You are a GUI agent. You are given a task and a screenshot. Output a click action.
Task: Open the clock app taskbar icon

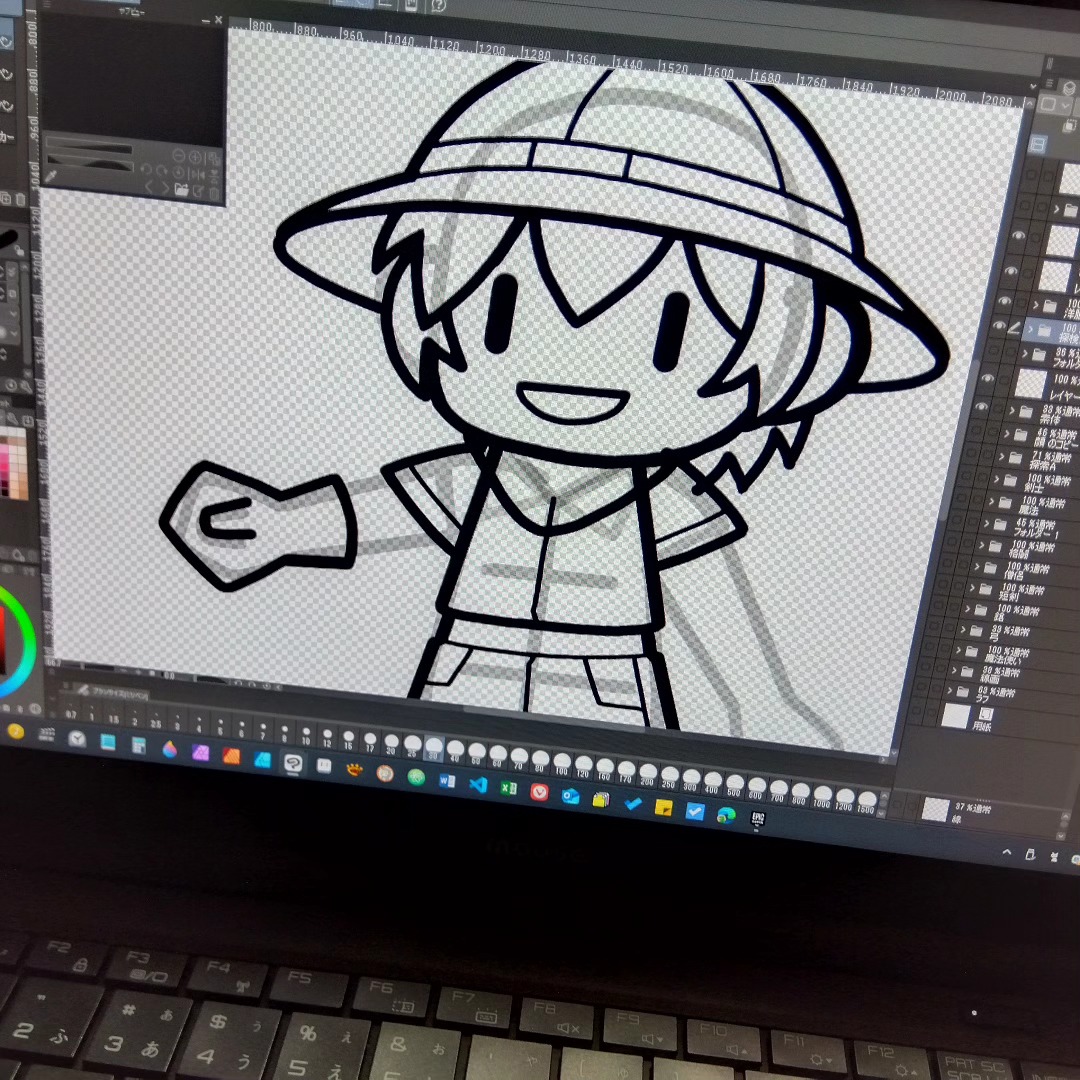click(x=77, y=738)
